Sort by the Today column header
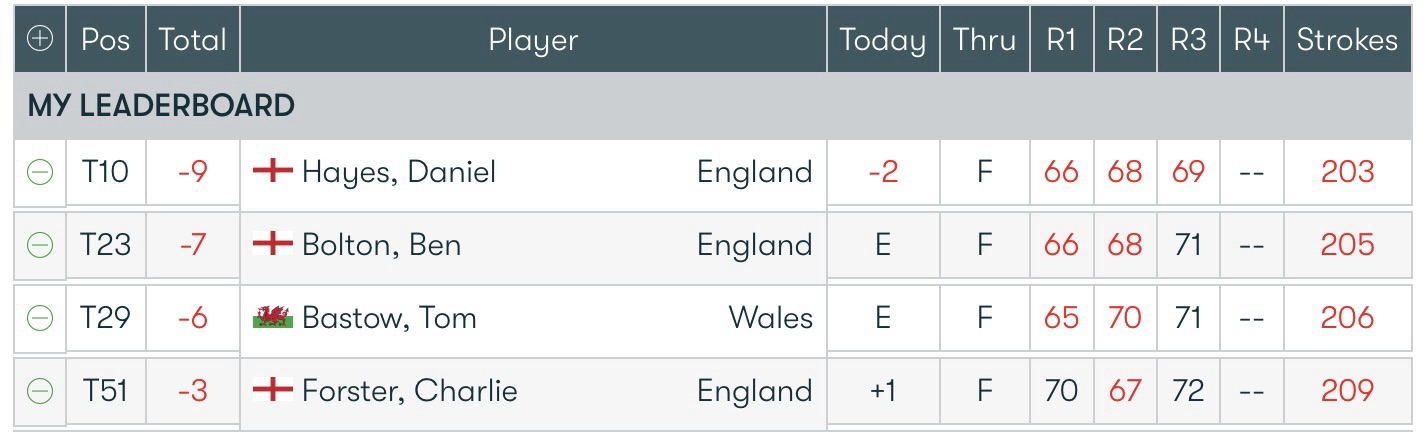This screenshot has width=1423, height=432. pos(882,40)
